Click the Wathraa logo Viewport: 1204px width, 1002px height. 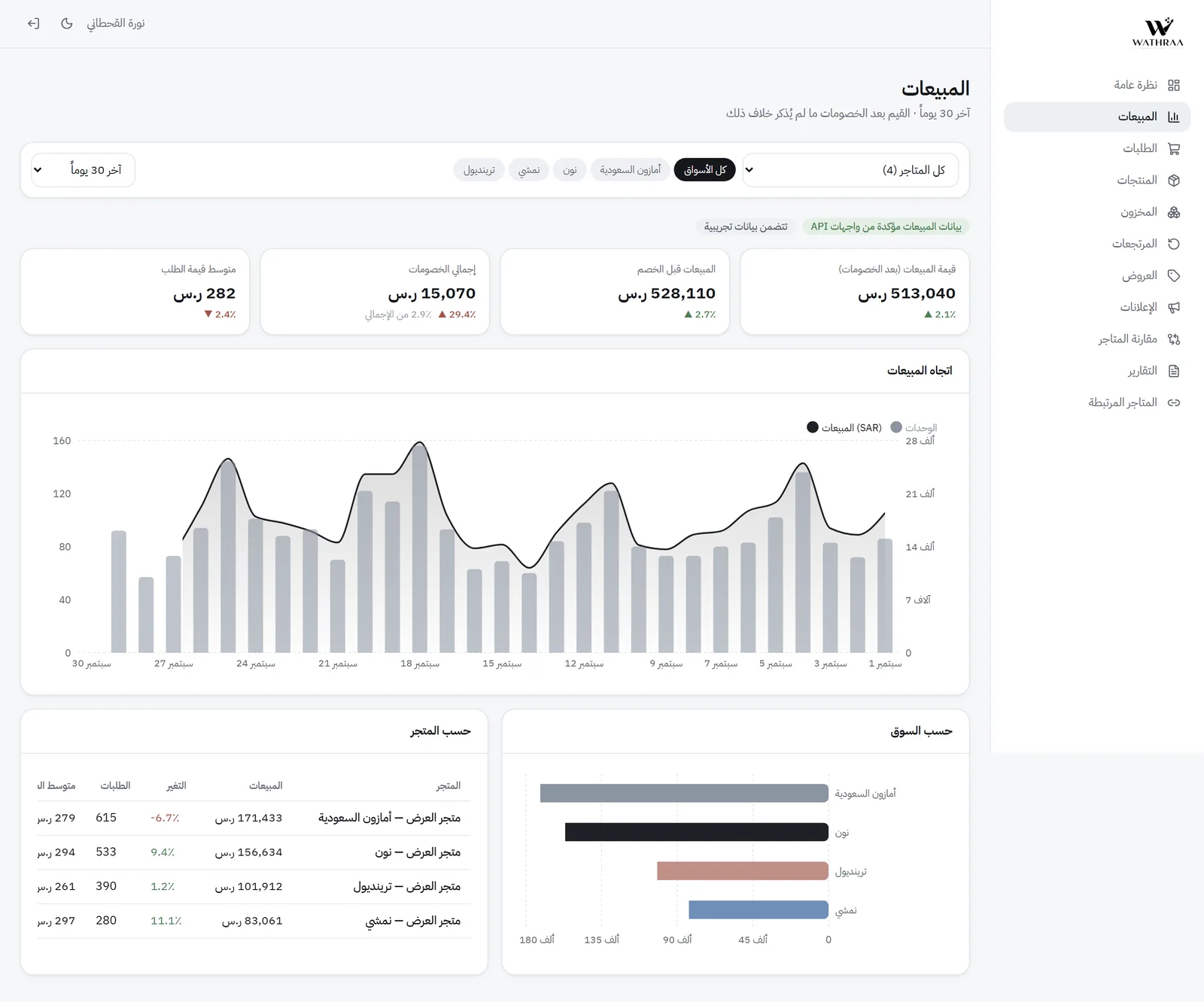pyautogui.click(x=1158, y=32)
